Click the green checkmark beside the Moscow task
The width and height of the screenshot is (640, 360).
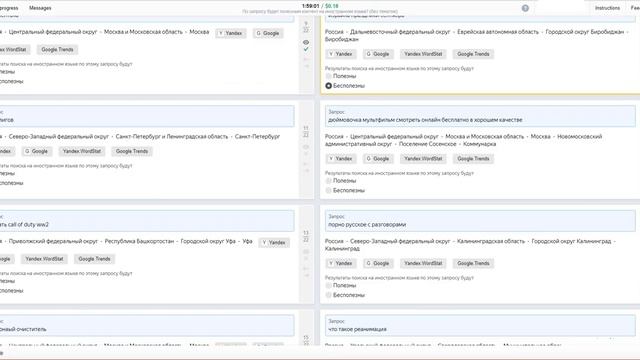(306, 49)
